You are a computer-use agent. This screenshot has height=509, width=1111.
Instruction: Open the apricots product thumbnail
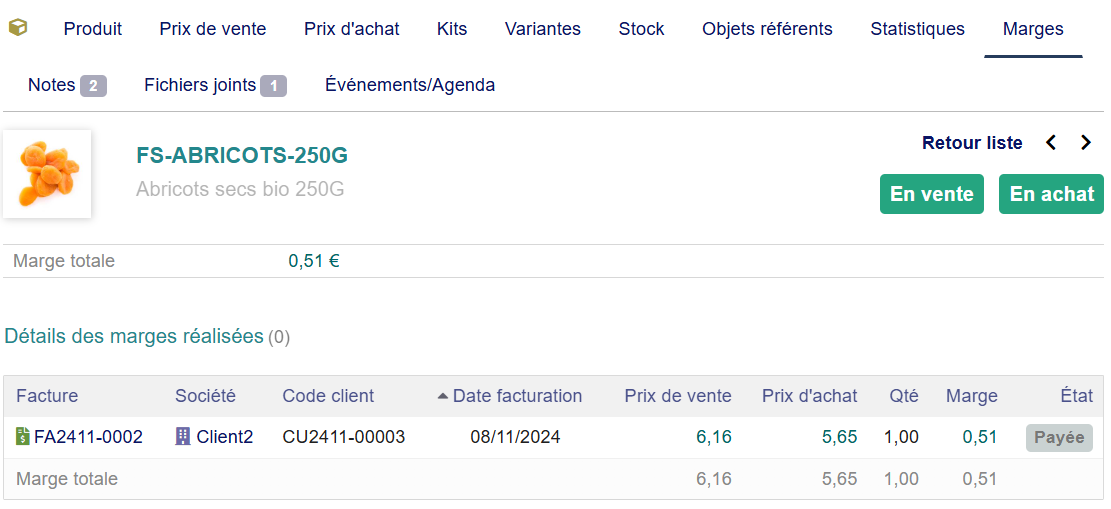47,174
